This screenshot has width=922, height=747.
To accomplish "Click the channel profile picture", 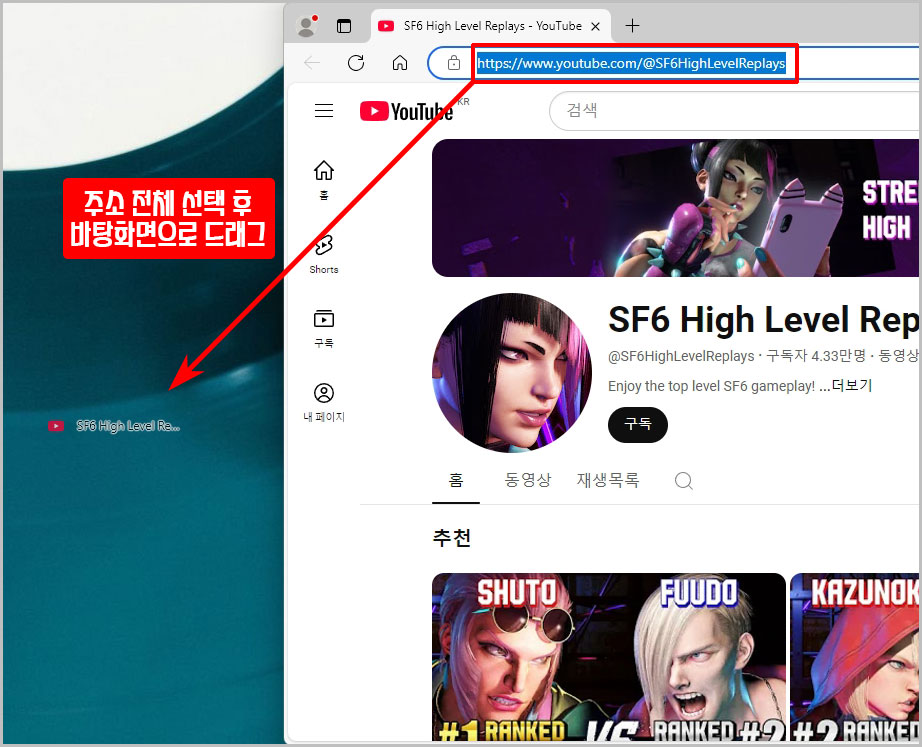I will (512, 373).
